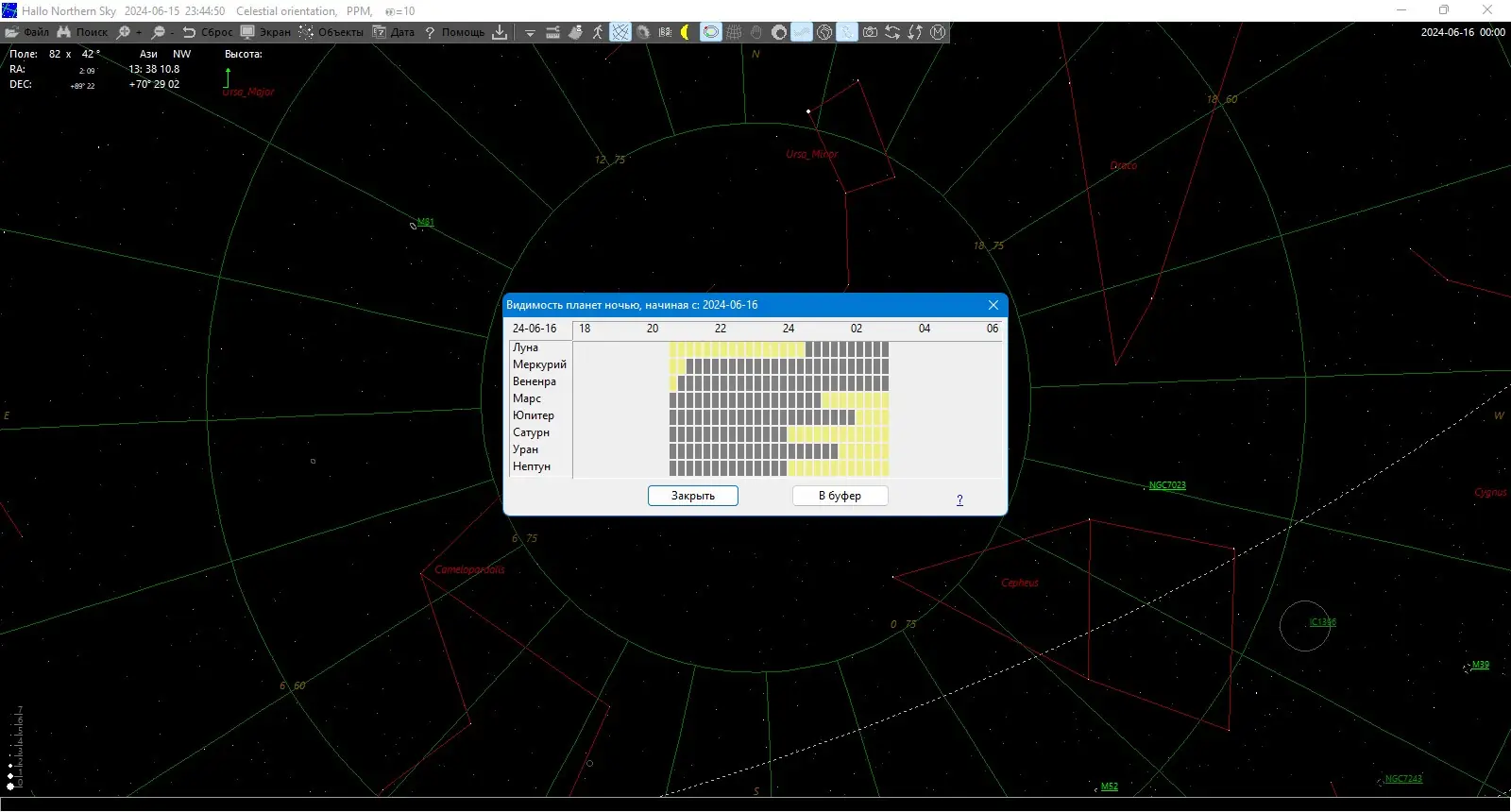Open the Объекты menu
The image size is (1511, 812).
[331, 32]
